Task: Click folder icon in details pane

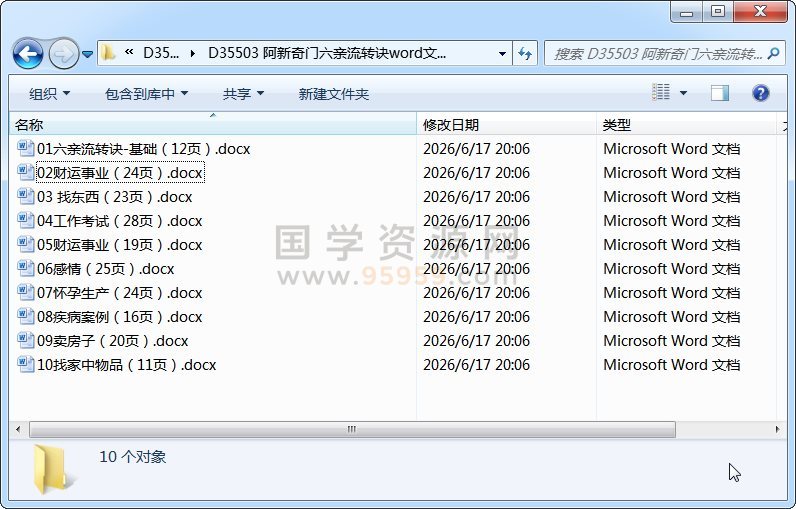Action: (53, 468)
